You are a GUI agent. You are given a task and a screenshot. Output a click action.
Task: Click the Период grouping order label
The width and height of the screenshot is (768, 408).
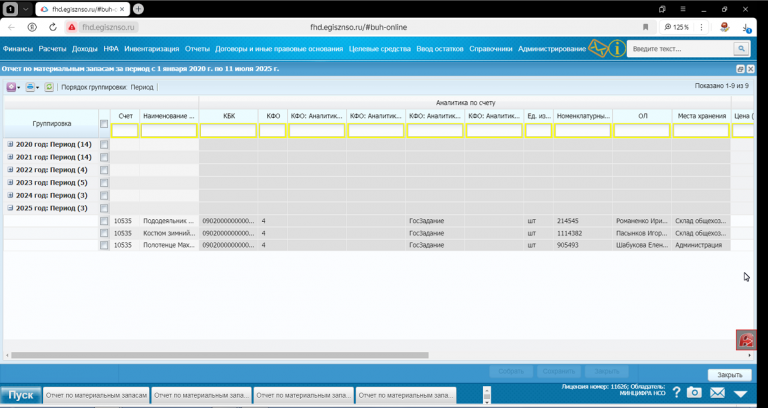click(142, 87)
